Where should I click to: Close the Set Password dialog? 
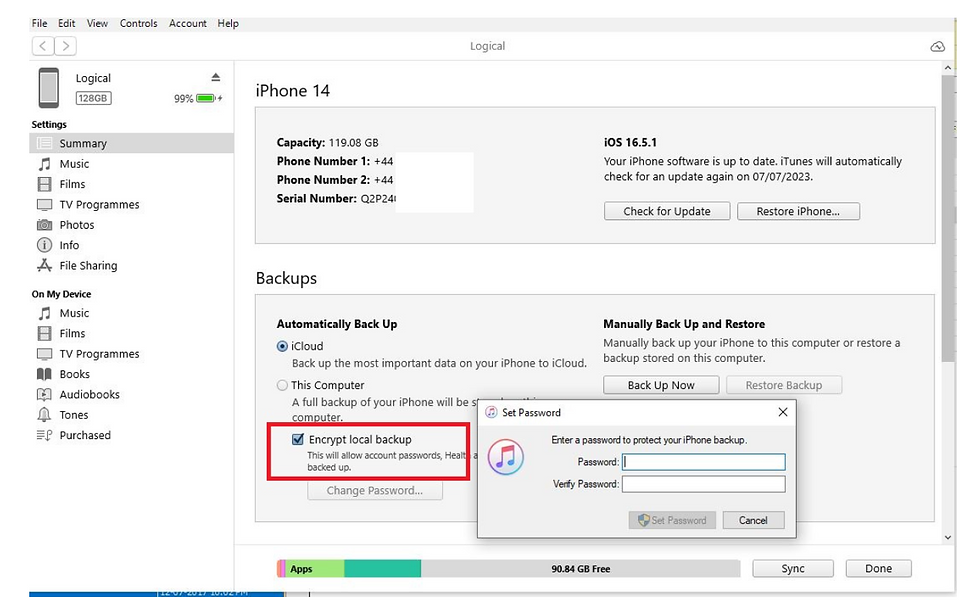(782, 412)
